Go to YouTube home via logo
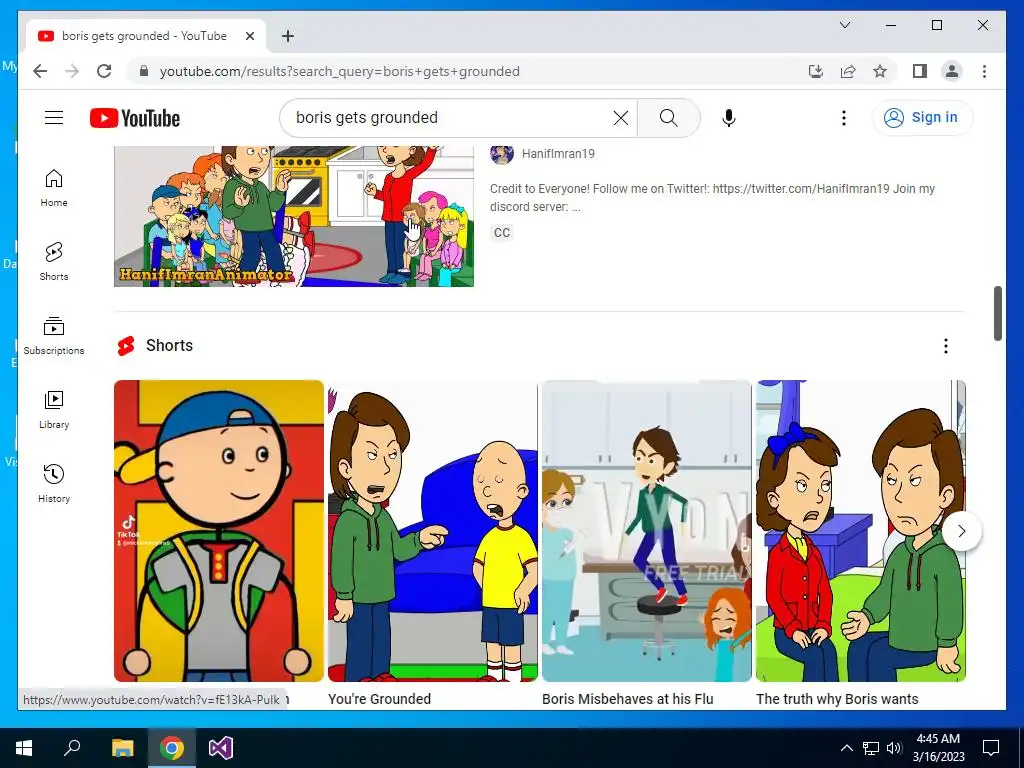Image resolution: width=1024 pixels, height=768 pixels. (135, 118)
